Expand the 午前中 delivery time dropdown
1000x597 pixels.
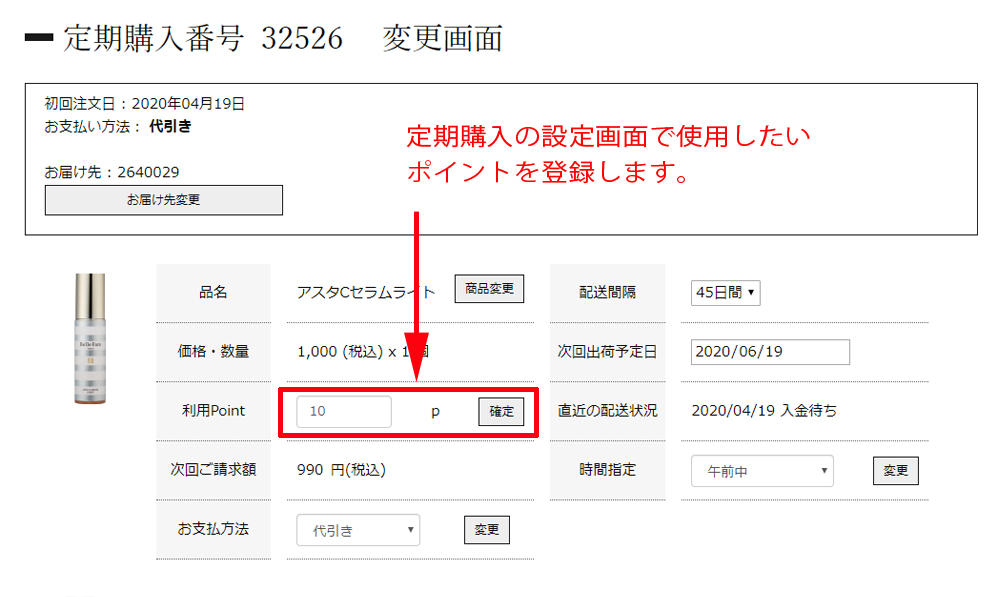(762, 471)
